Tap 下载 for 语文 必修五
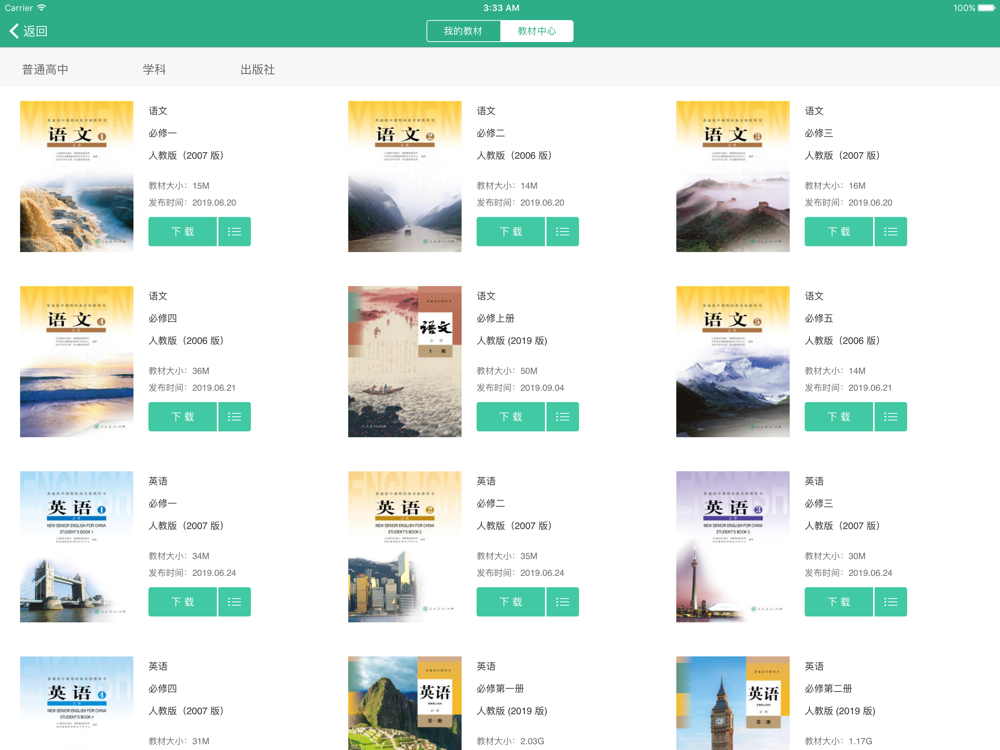The image size is (1000, 750). [839, 416]
